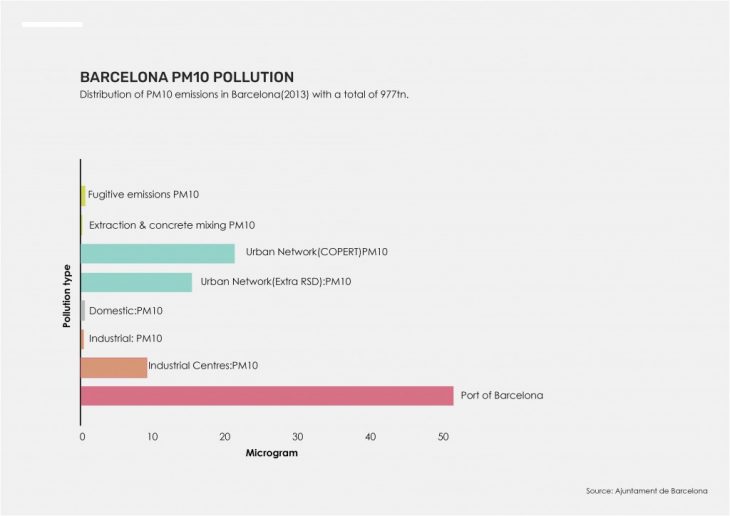Click the Urban Network(Extra RSD) teal bar

click(136, 282)
